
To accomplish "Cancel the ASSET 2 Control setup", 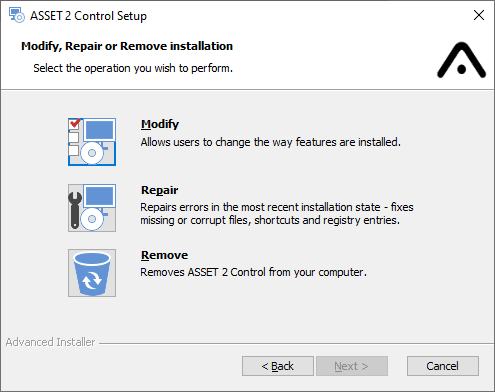I will (x=443, y=366).
